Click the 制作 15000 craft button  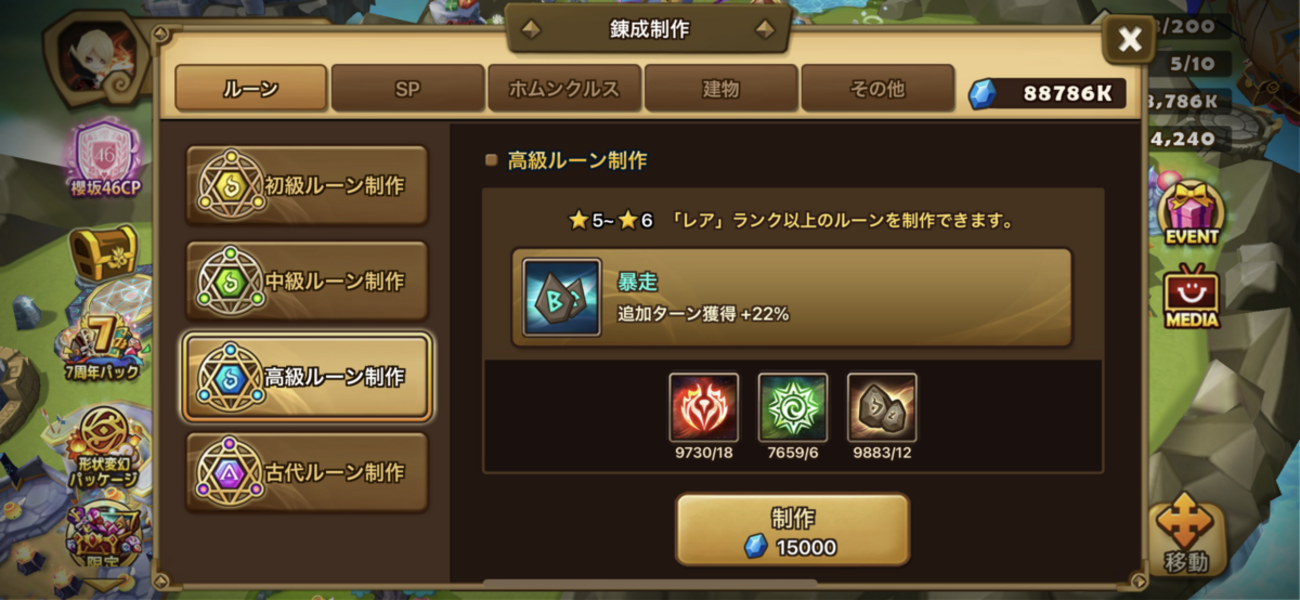coord(793,530)
